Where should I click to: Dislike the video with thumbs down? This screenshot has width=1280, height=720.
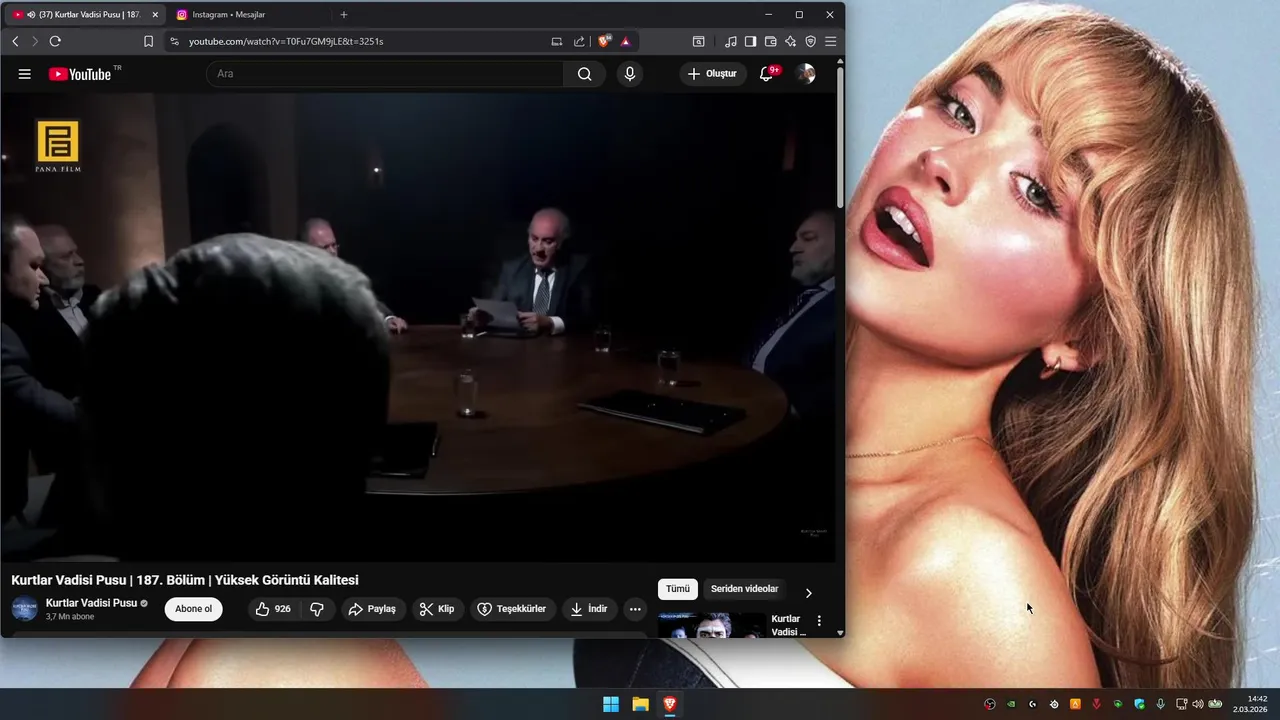pos(317,609)
